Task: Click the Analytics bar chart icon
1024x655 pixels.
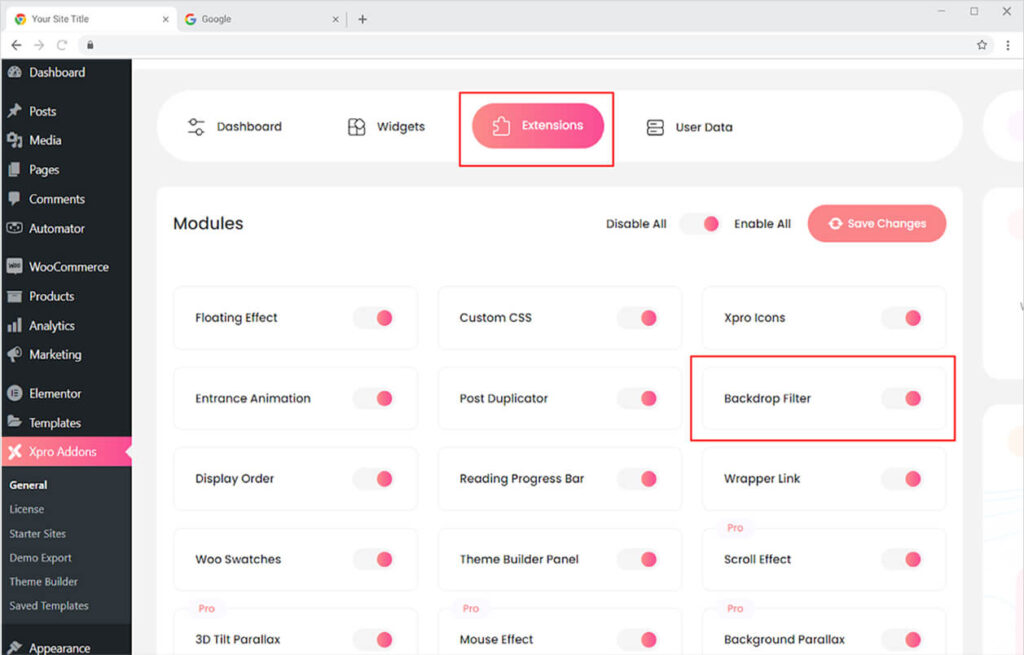Action: click(14, 326)
